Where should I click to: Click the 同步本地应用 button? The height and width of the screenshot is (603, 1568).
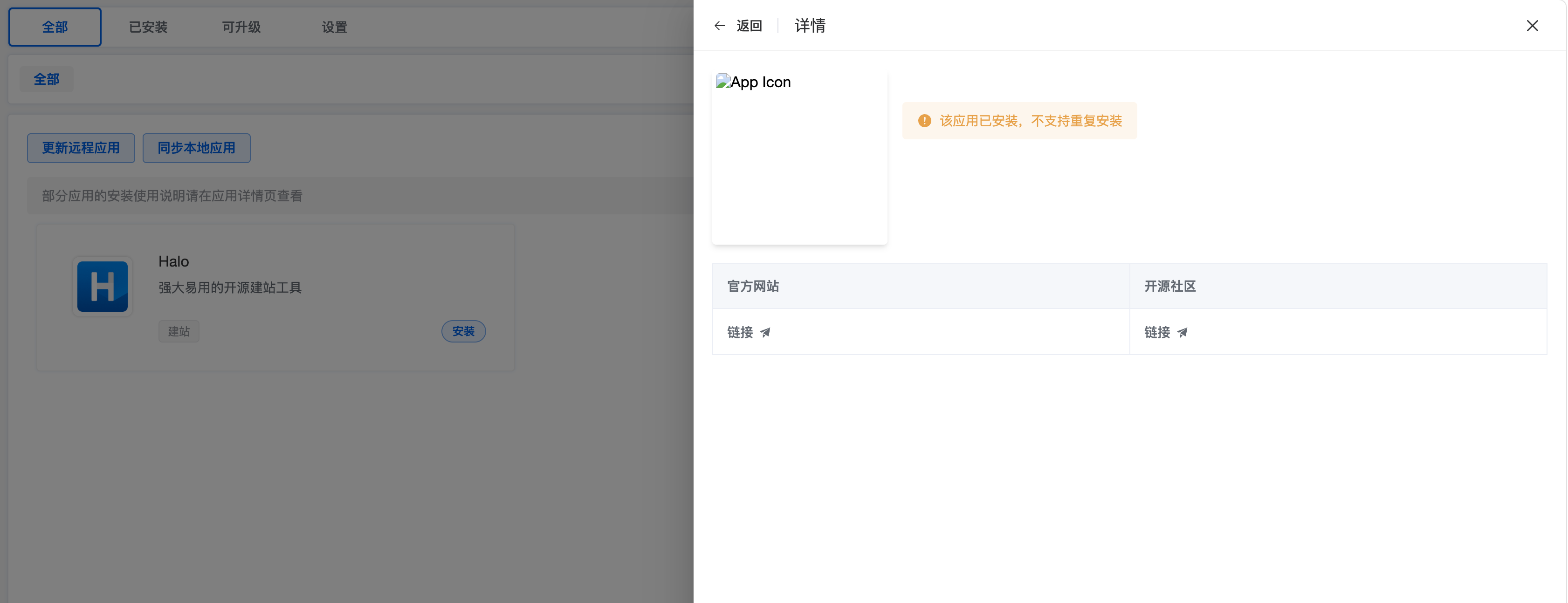197,148
